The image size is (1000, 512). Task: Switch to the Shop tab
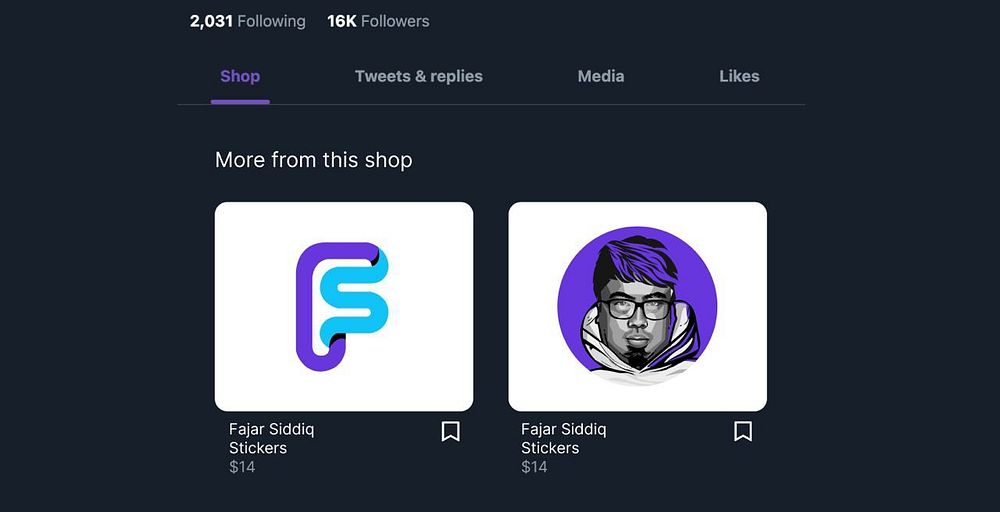[240, 76]
